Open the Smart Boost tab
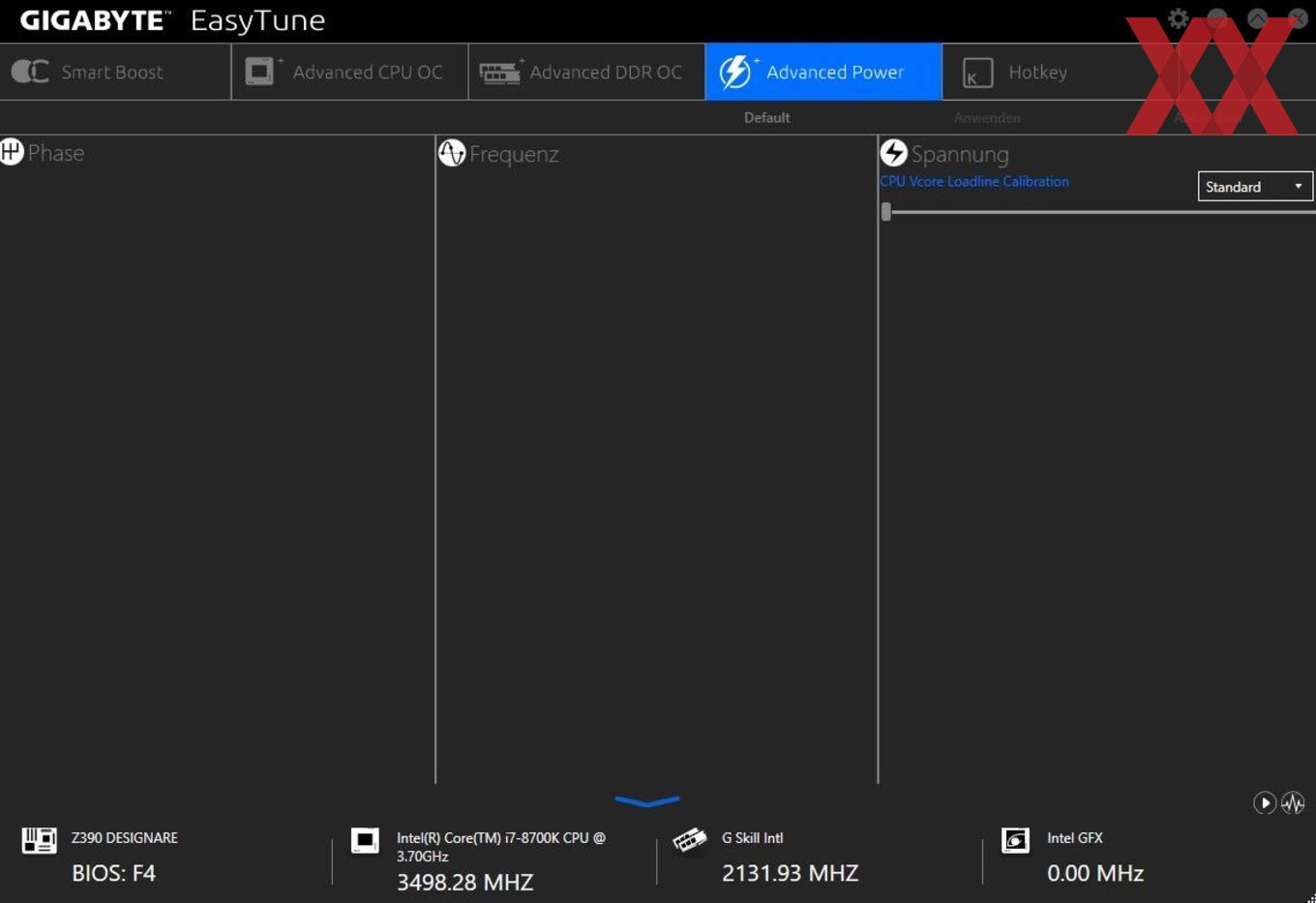Image resolution: width=1316 pixels, height=903 pixels. 115,72
